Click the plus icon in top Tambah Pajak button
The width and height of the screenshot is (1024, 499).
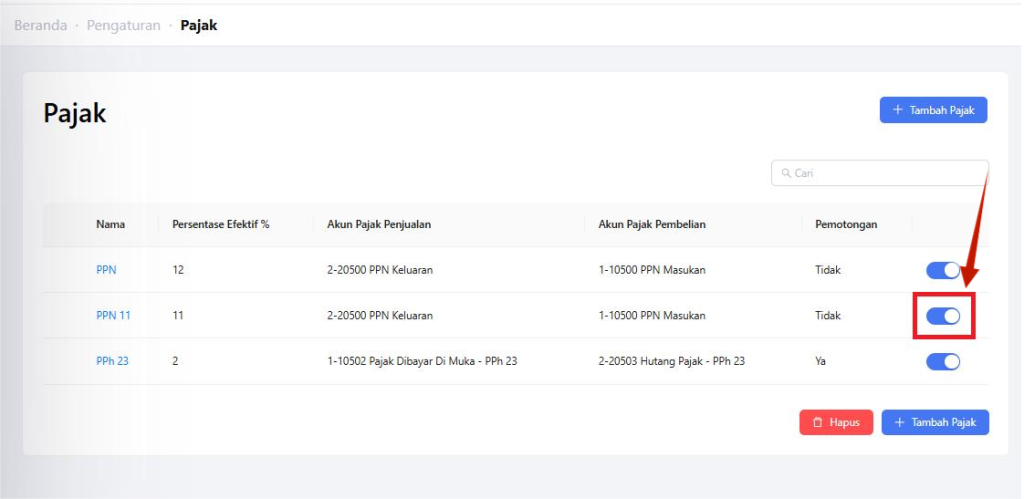tap(897, 110)
